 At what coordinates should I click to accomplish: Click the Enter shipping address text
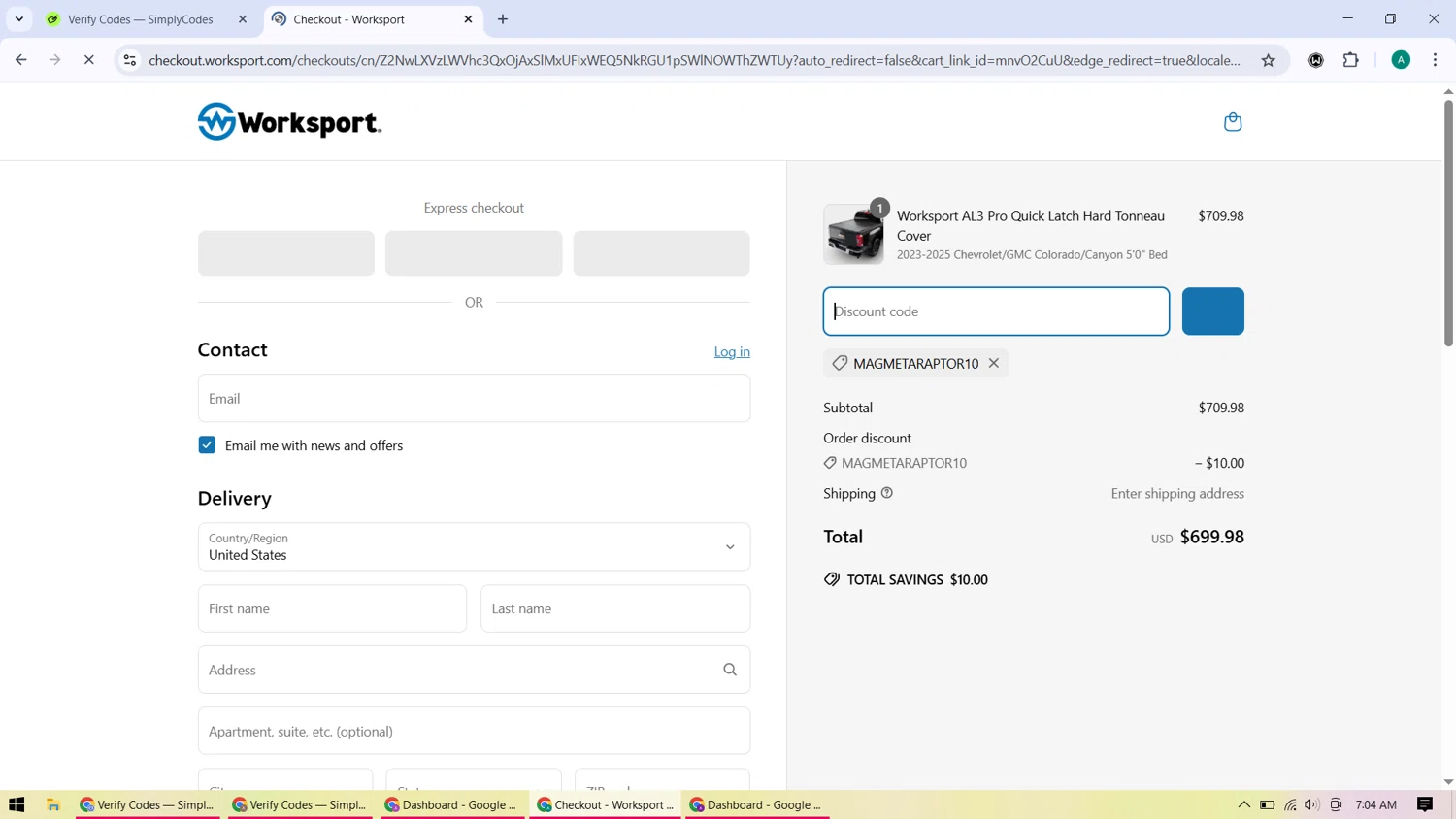[1177, 493]
